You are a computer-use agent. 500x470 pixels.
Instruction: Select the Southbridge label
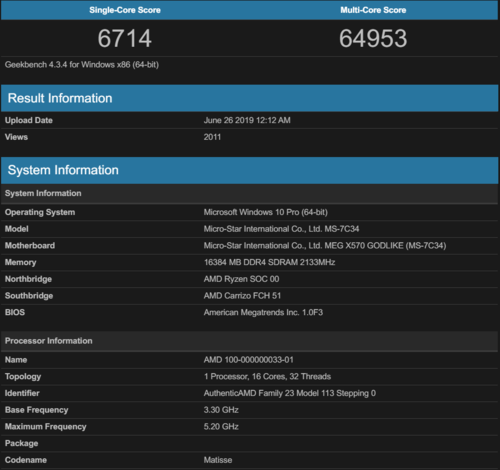click(29, 296)
